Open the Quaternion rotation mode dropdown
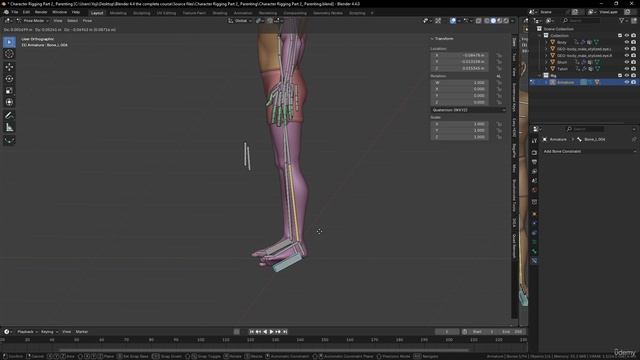 point(468,110)
